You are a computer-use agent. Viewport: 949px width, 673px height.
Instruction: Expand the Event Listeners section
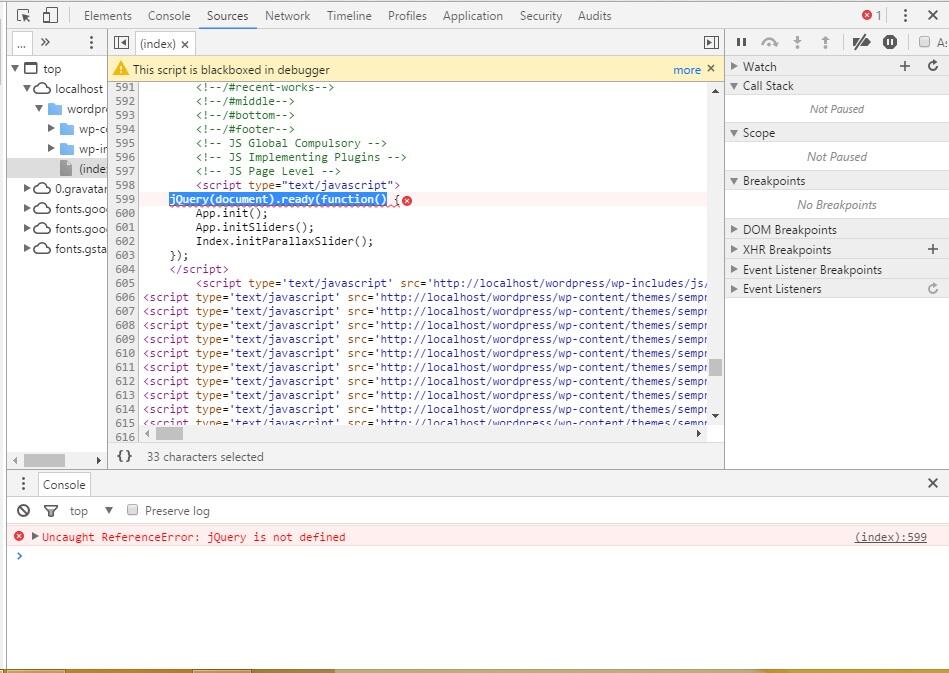734,289
